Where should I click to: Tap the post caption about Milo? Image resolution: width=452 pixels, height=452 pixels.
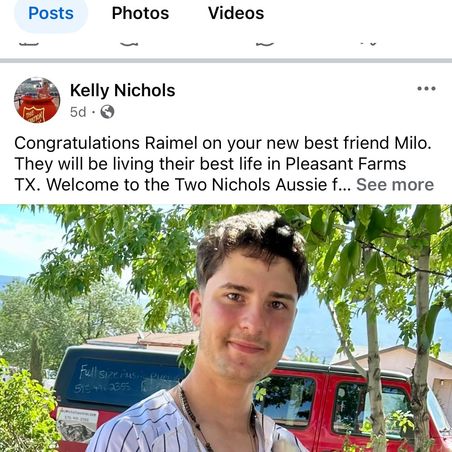tap(224, 164)
